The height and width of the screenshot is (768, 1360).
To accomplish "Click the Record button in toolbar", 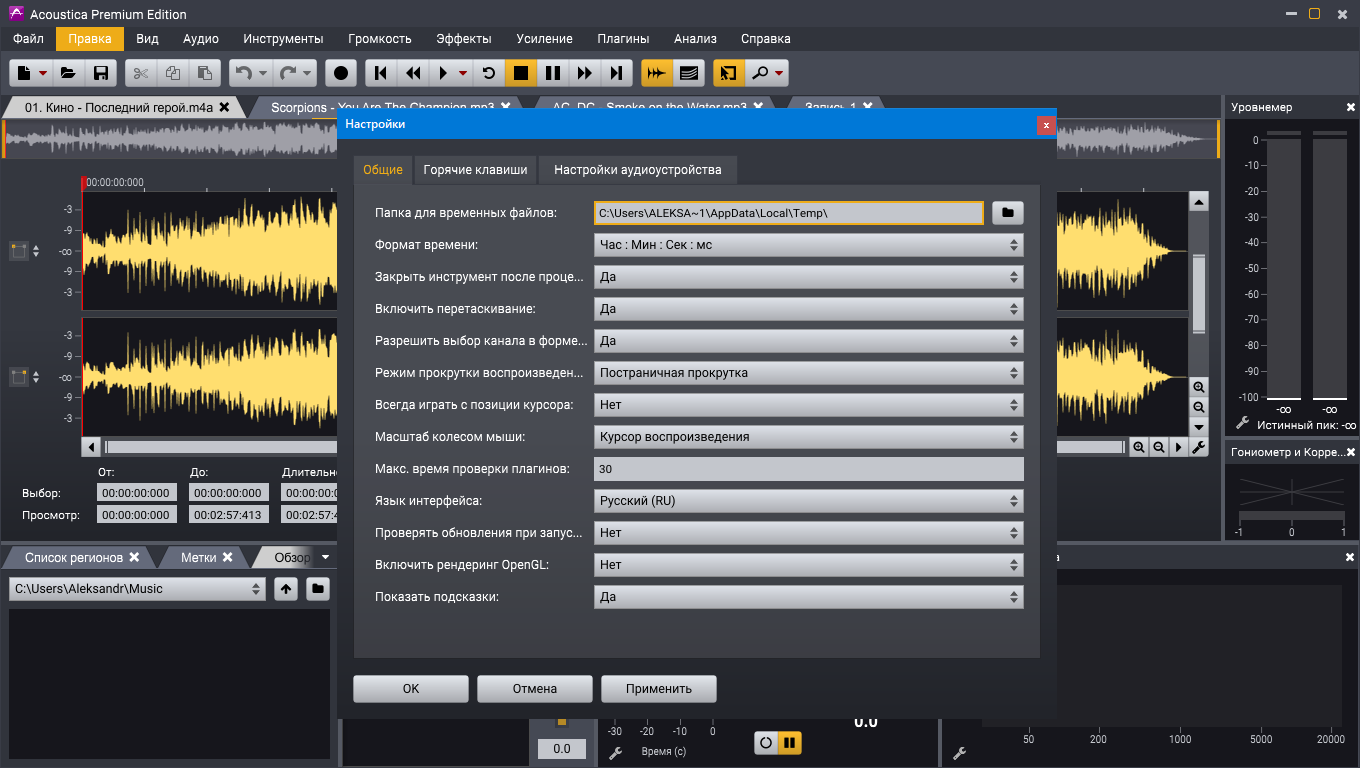I will click(342, 73).
